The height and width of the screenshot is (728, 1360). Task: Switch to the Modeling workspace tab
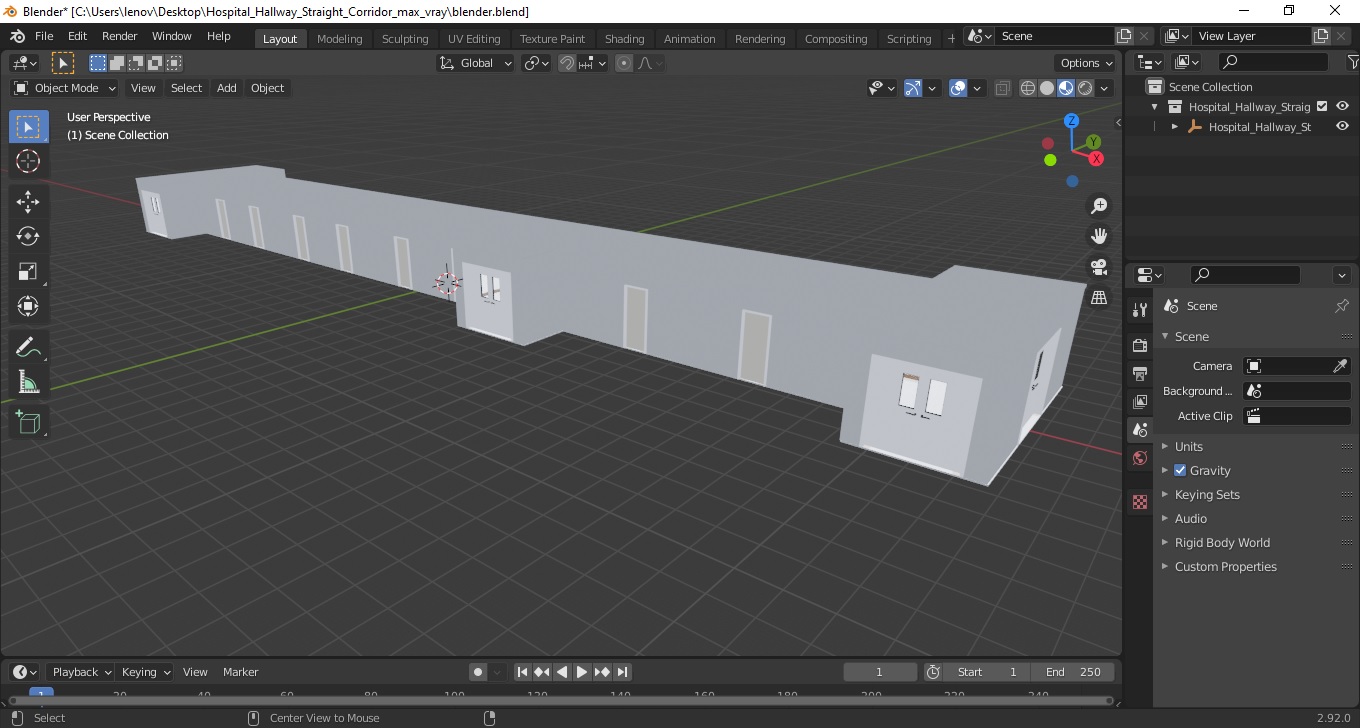click(340, 39)
